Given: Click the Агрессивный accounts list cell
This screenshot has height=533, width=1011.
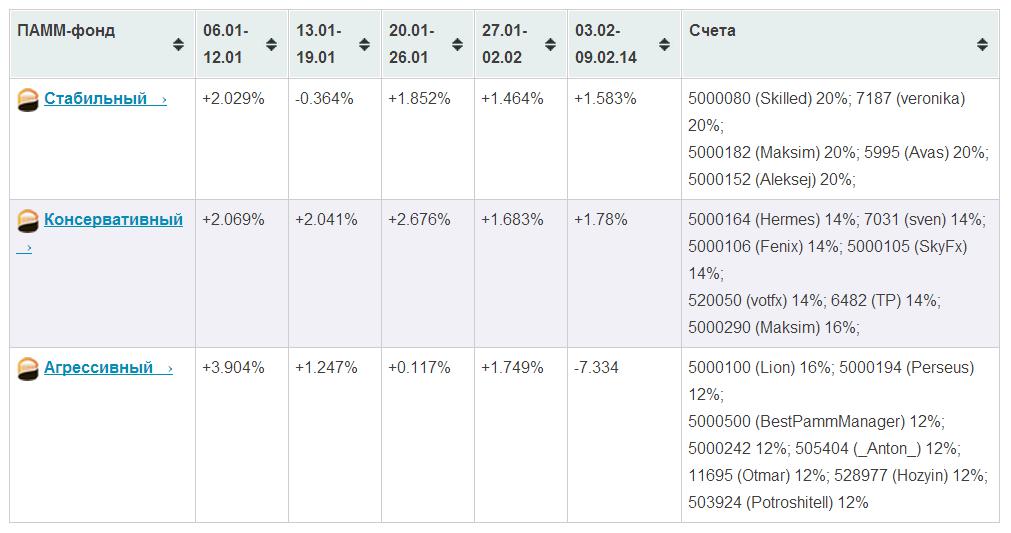Looking at the screenshot, I should pos(840,435).
